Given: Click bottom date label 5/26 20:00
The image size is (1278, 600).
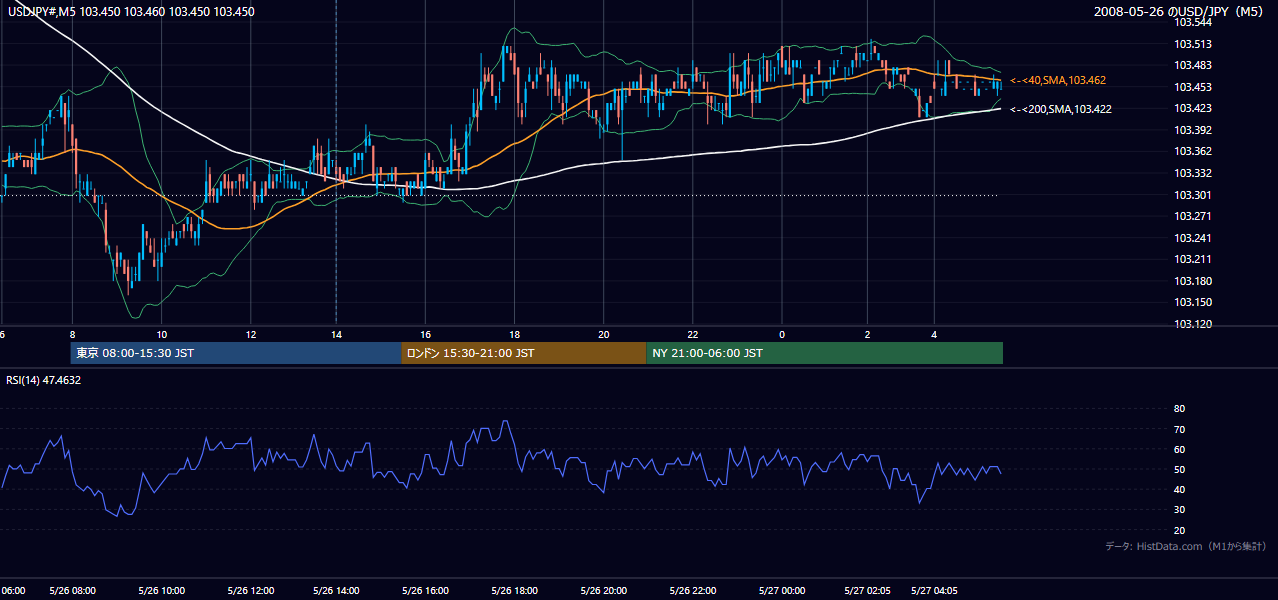Looking at the screenshot, I should 603,590.
